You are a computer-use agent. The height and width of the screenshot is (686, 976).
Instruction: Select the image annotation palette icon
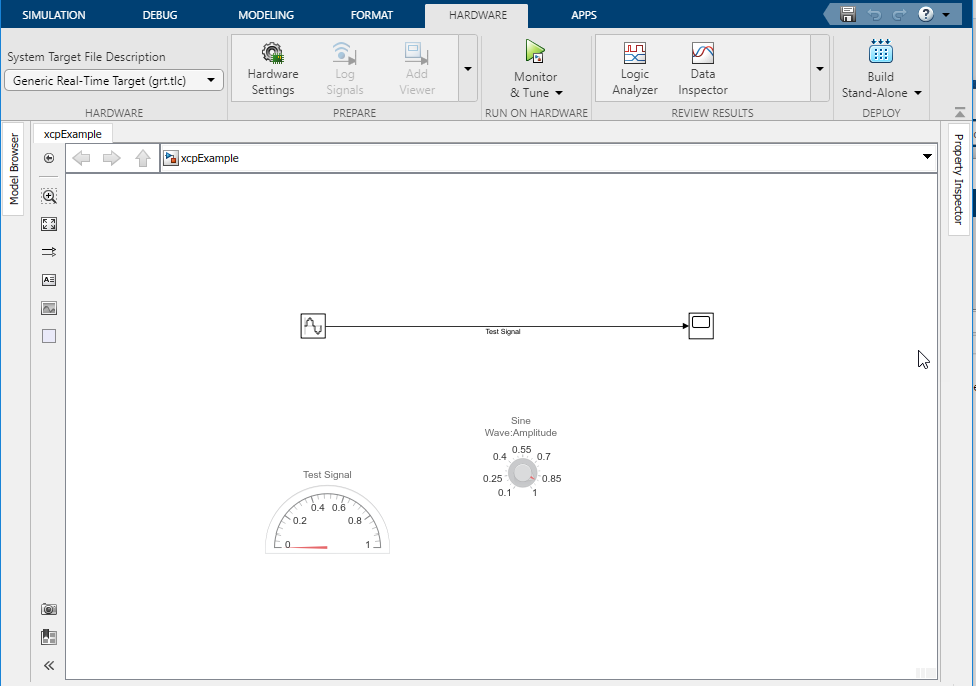point(48,308)
